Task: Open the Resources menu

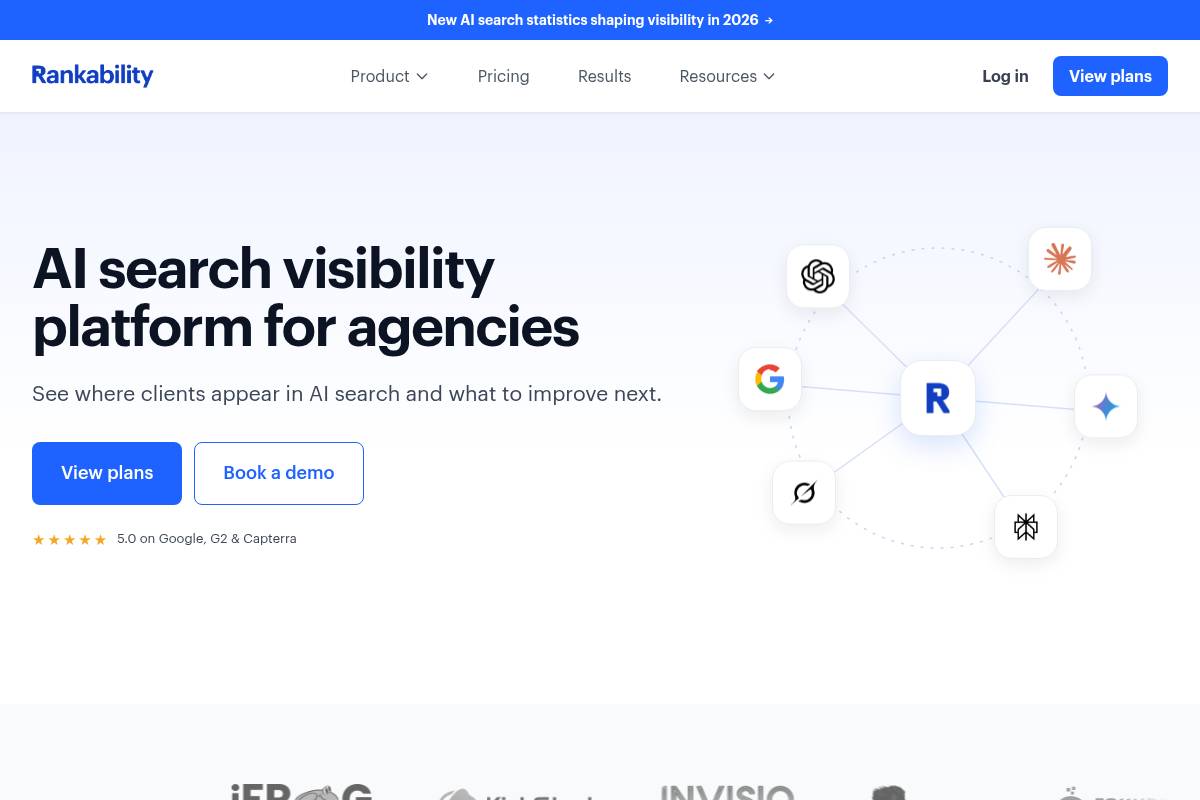Action: tap(727, 76)
